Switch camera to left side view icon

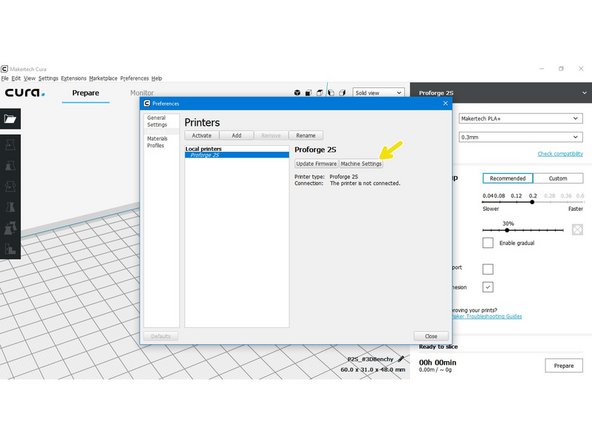click(331, 93)
